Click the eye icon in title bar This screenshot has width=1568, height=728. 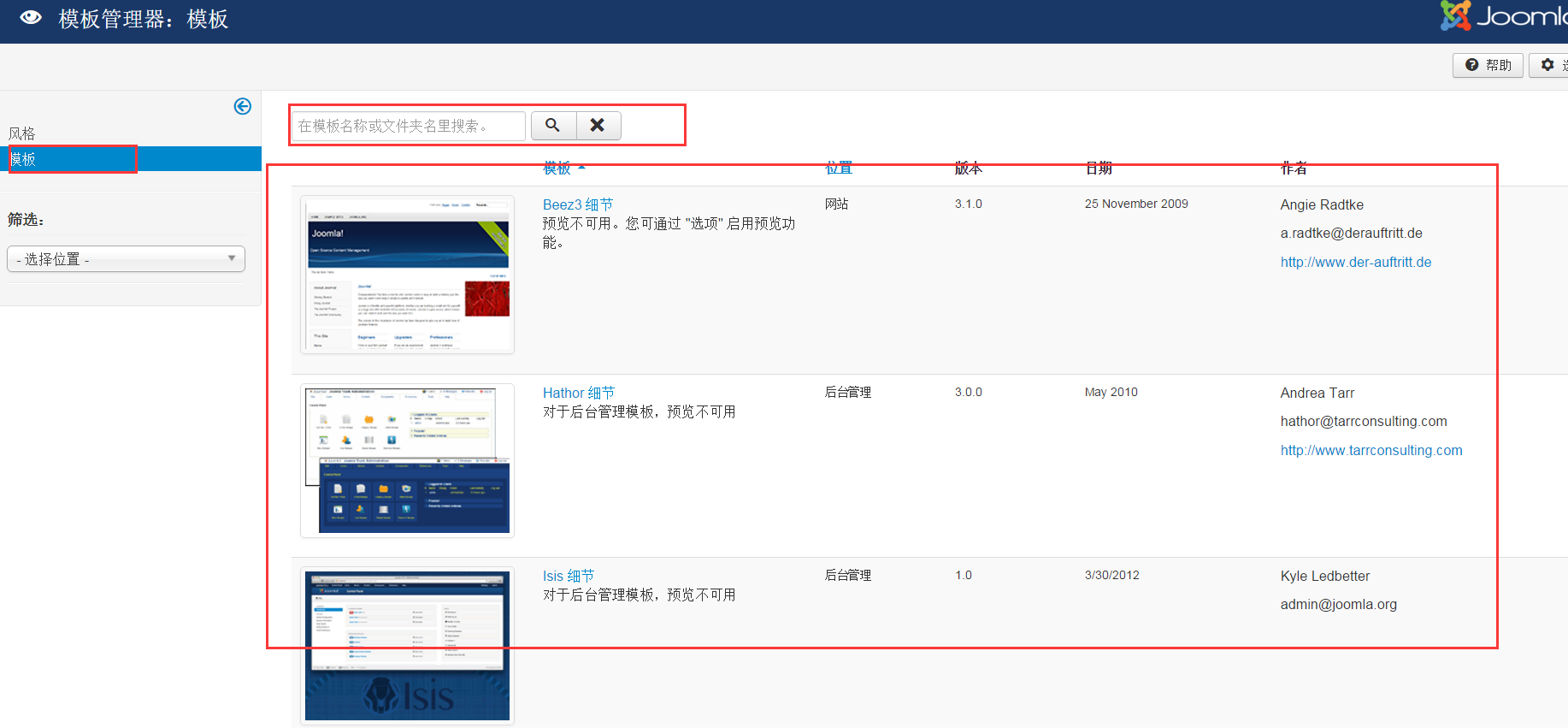[31, 17]
